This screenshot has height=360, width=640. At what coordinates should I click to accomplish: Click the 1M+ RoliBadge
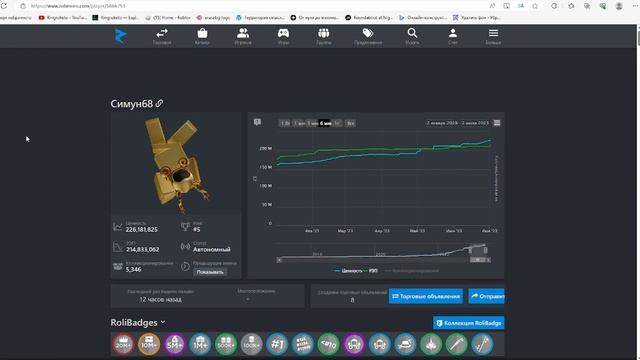coord(200,344)
